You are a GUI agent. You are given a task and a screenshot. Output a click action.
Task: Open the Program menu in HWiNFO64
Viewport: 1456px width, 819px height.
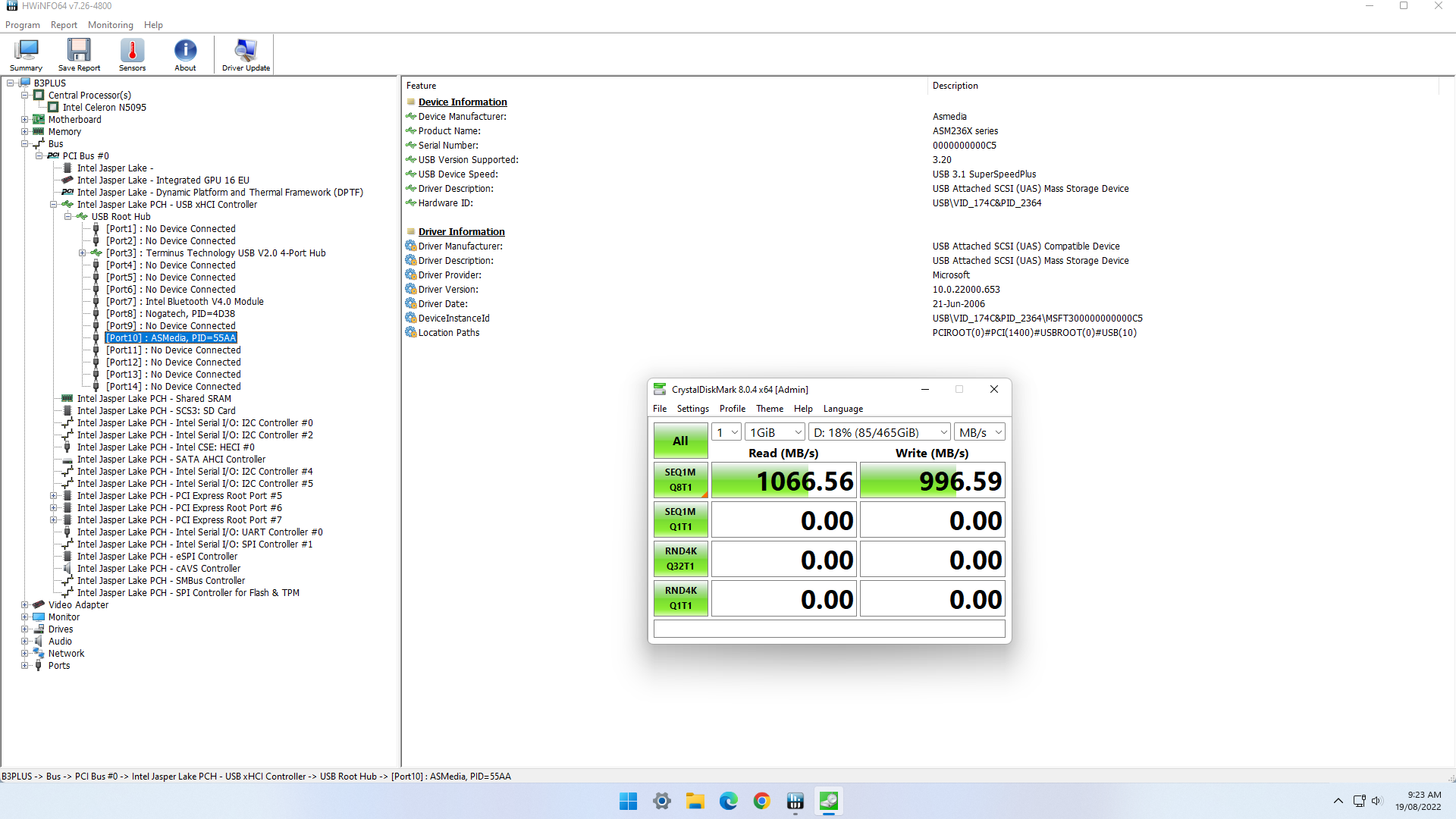(x=23, y=25)
